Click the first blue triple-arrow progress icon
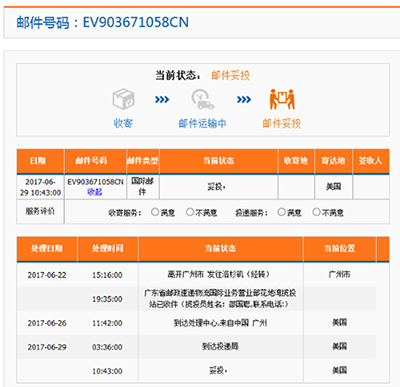 coord(162,99)
